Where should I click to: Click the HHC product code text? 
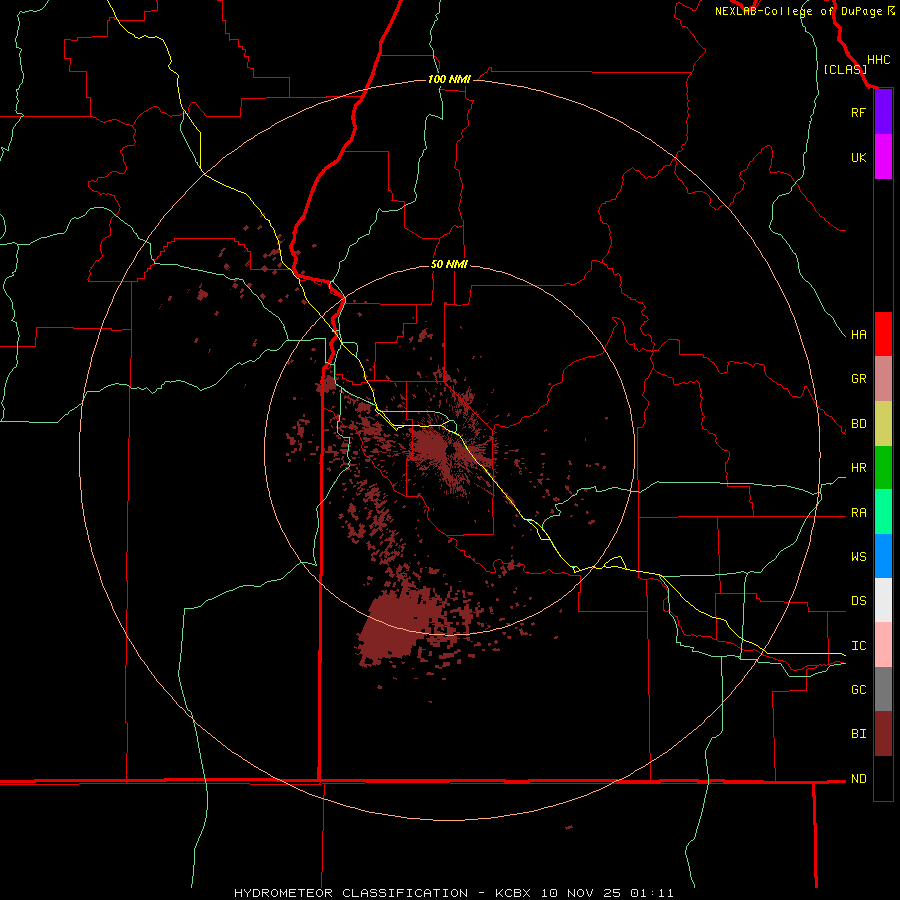(x=878, y=60)
